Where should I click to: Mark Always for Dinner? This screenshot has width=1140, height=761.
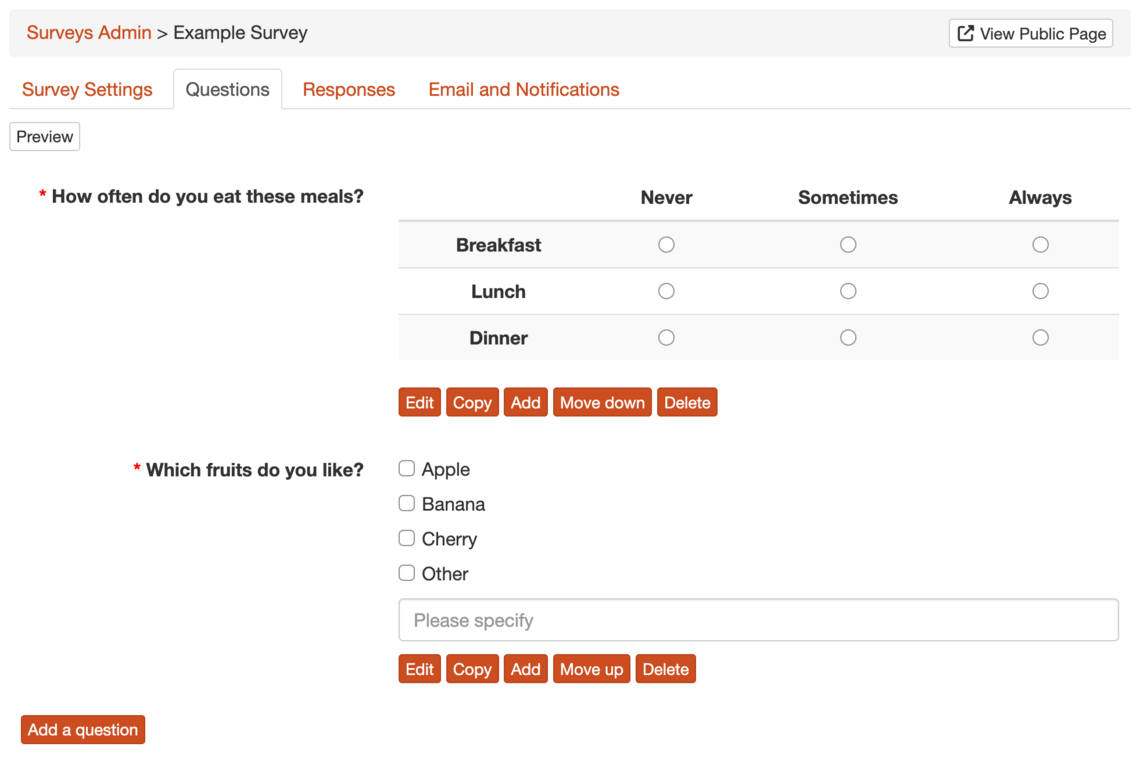[x=1040, y=338]
